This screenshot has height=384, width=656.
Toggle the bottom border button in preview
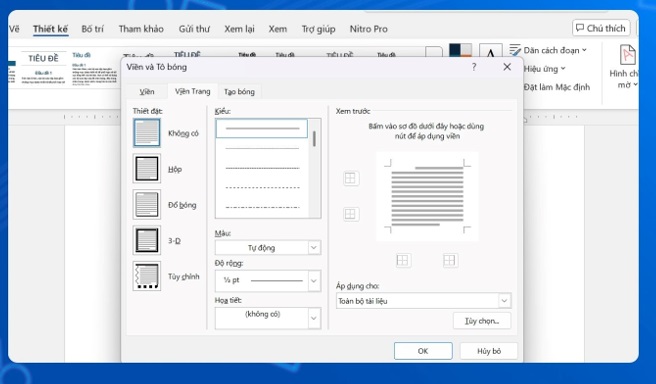coord(351,214)
